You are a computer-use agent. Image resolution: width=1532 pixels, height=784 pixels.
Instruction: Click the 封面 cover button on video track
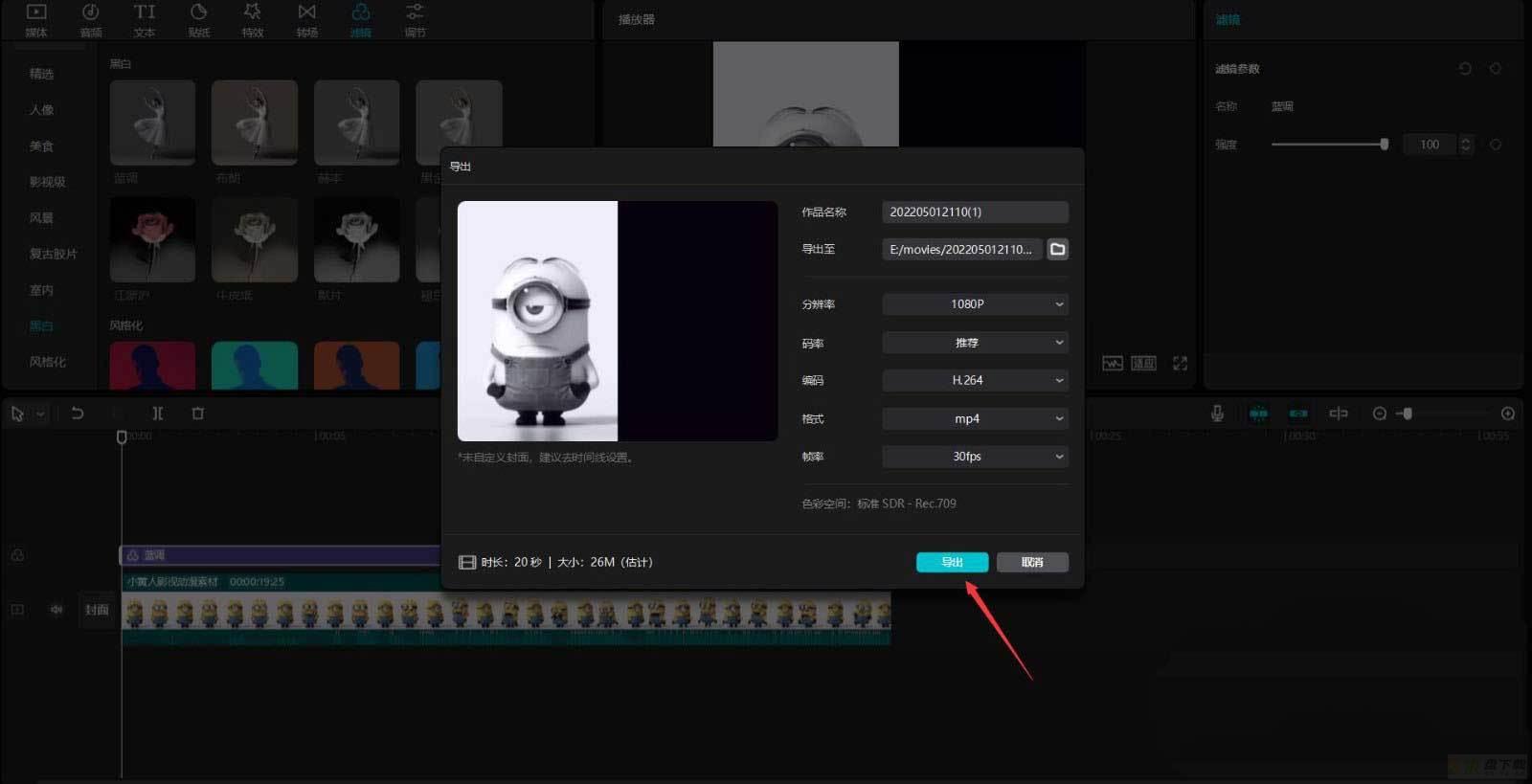coord(97,610)
